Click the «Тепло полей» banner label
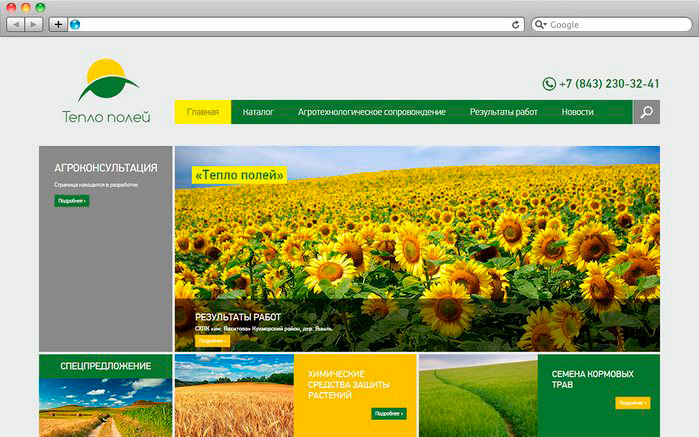 pos(239,175)
